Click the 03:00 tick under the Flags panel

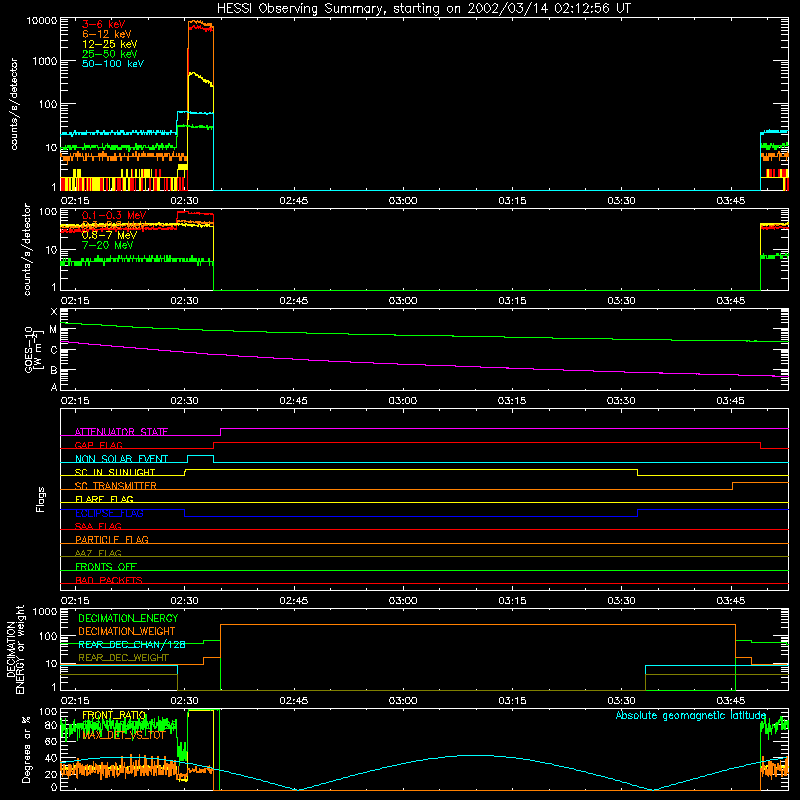(x=403, y=601)
